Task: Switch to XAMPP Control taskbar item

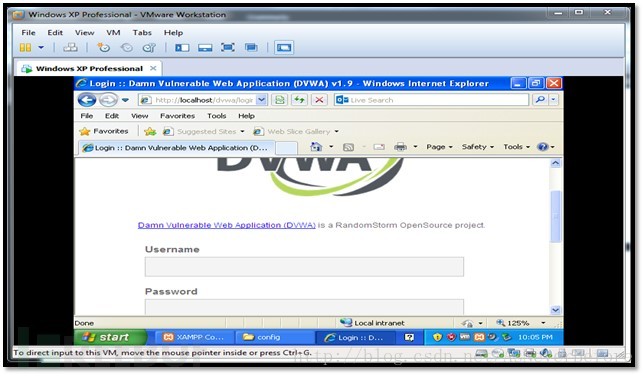Action: coord(193,337)
